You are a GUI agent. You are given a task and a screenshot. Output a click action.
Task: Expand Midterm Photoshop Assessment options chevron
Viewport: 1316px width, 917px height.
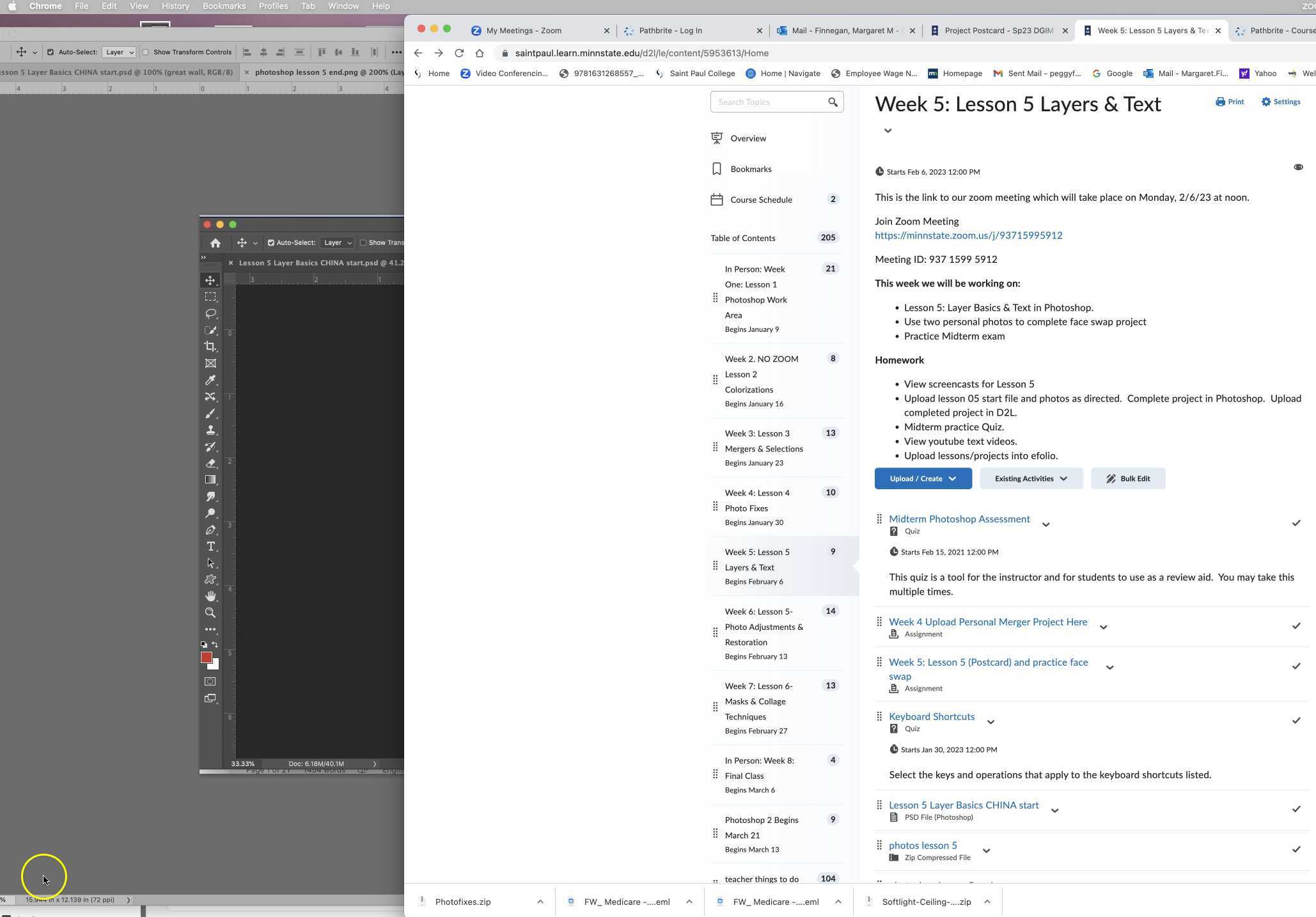pyautogui.click(x=1046, y=524)
